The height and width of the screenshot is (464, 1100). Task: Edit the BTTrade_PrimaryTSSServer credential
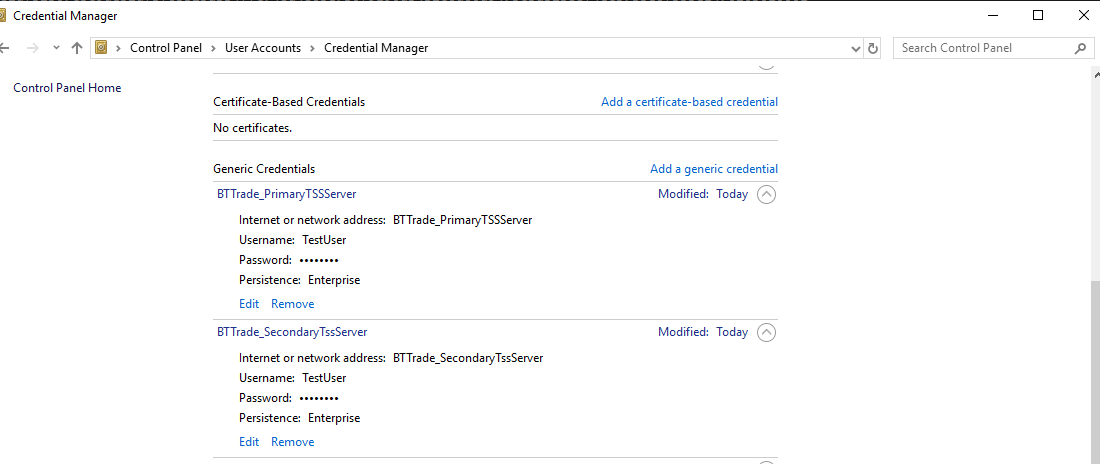pyautogui.click(x=249, y=304)
